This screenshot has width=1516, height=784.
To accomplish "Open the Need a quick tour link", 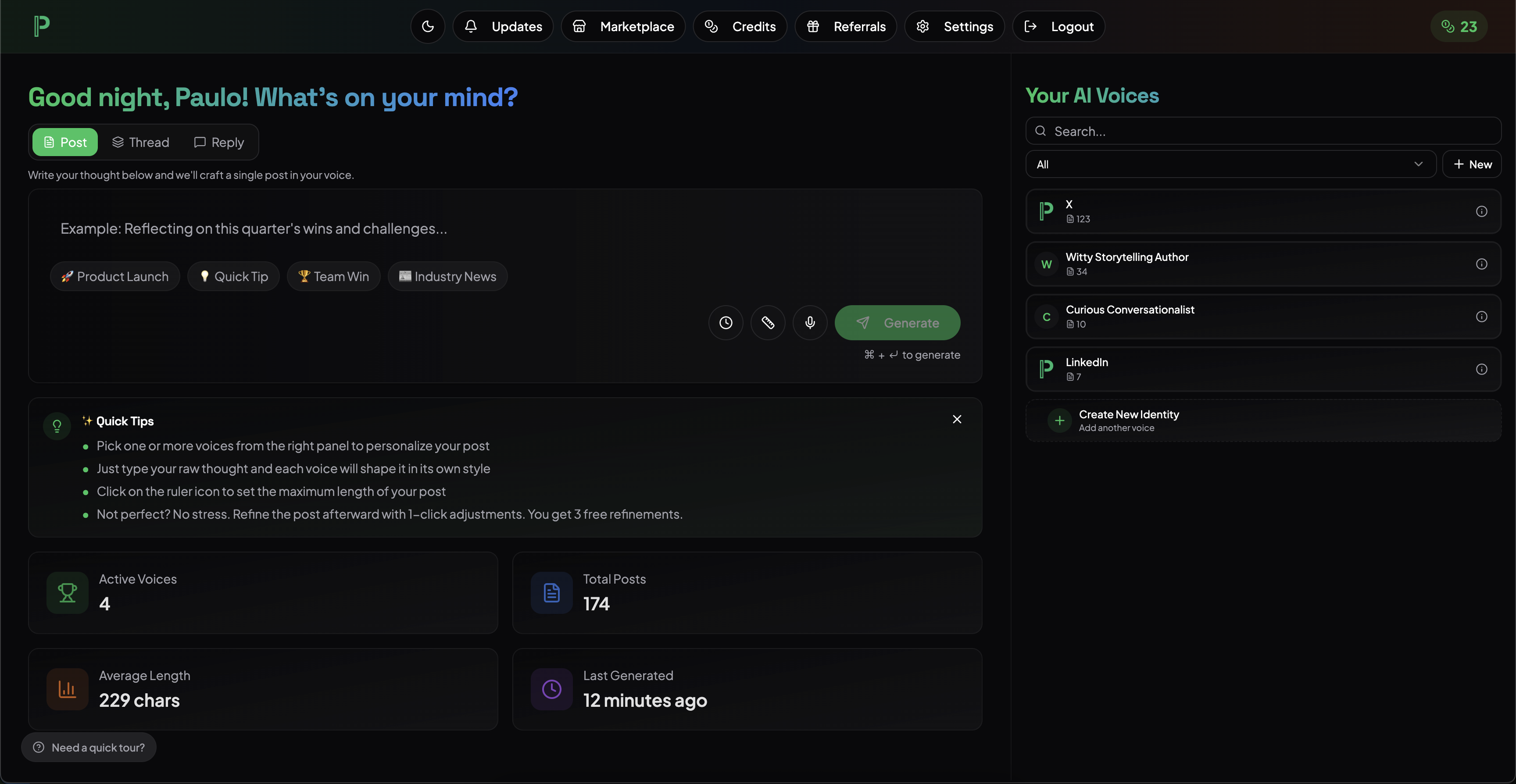I will [89, 747].
